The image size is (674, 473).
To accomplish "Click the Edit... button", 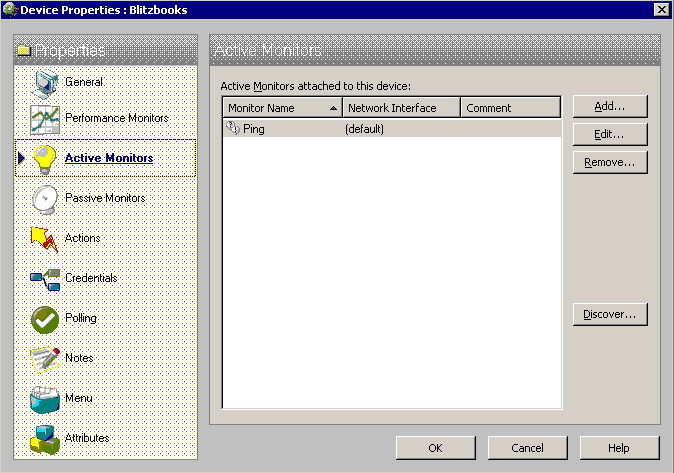I will 610,134.
